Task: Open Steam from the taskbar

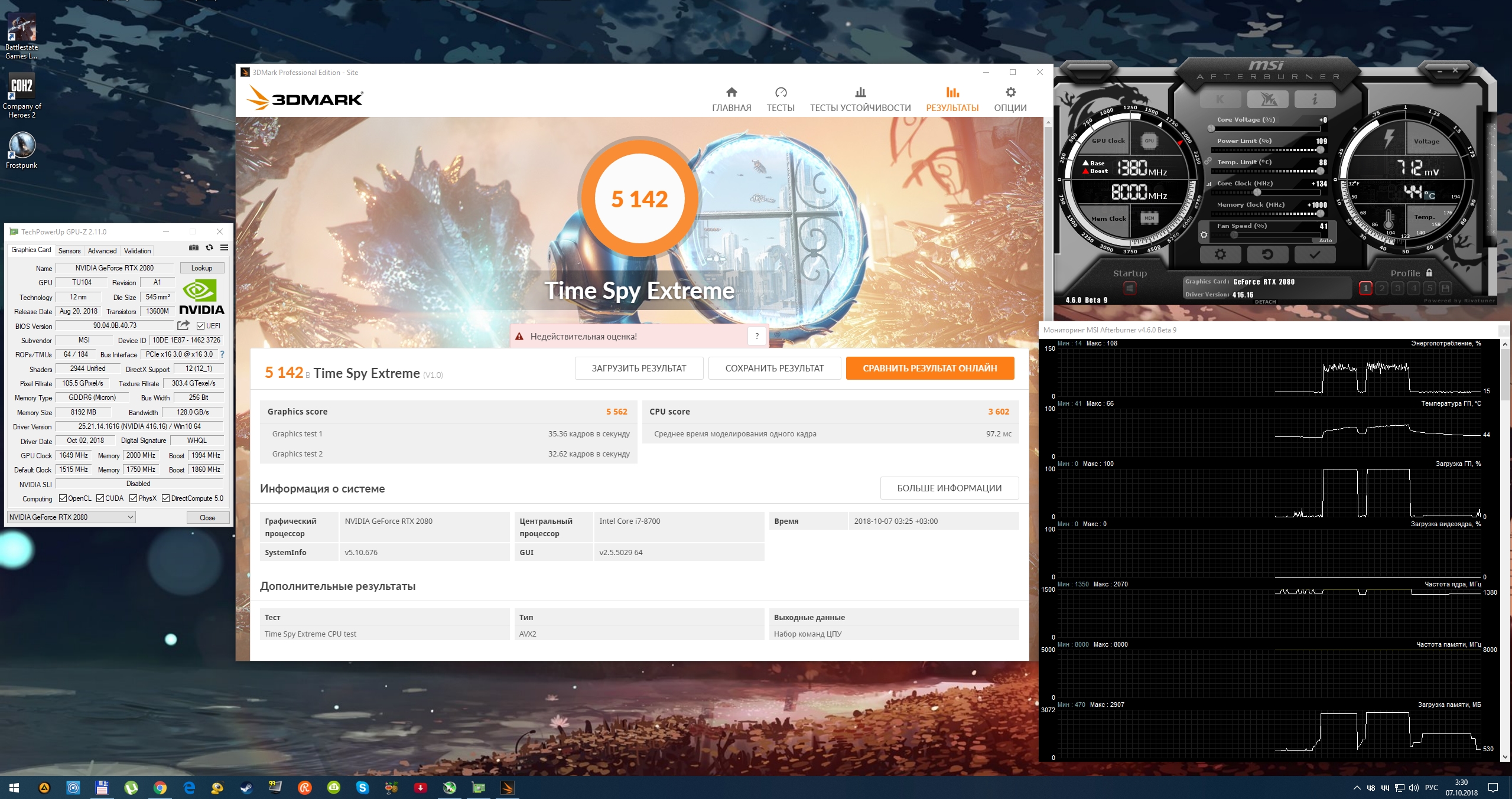Action: pyautogui.click(x=246, y=788)
